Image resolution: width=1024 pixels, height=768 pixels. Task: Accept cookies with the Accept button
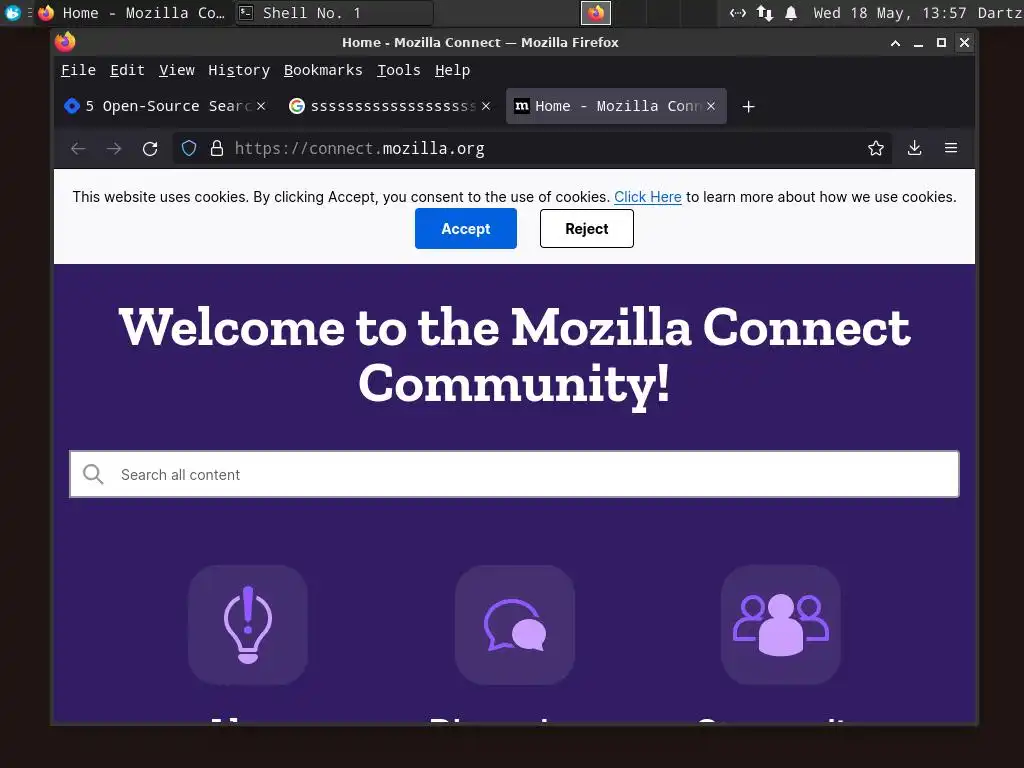pos(466,229)
